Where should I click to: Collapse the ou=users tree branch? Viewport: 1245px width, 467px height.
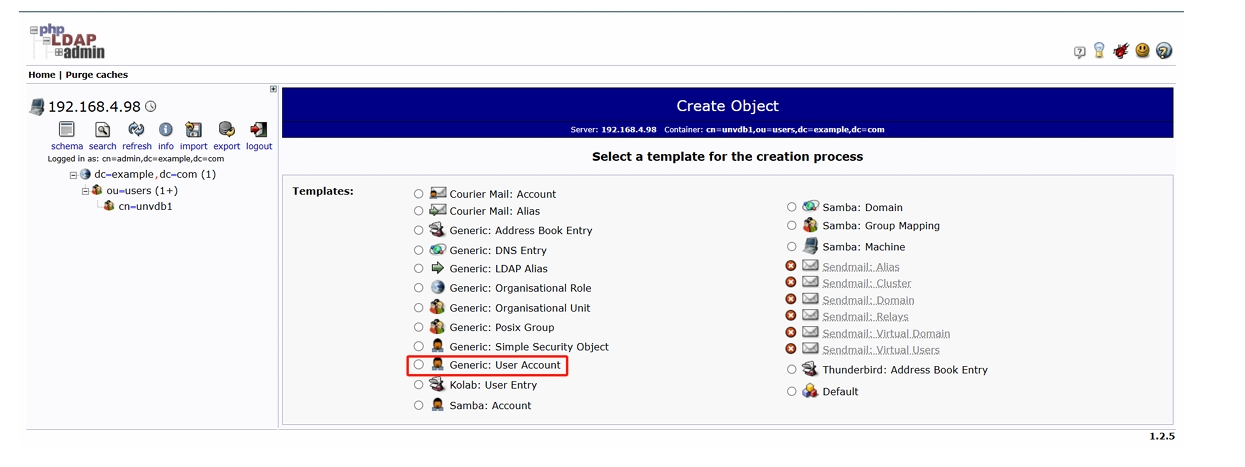tap(86, 191)
